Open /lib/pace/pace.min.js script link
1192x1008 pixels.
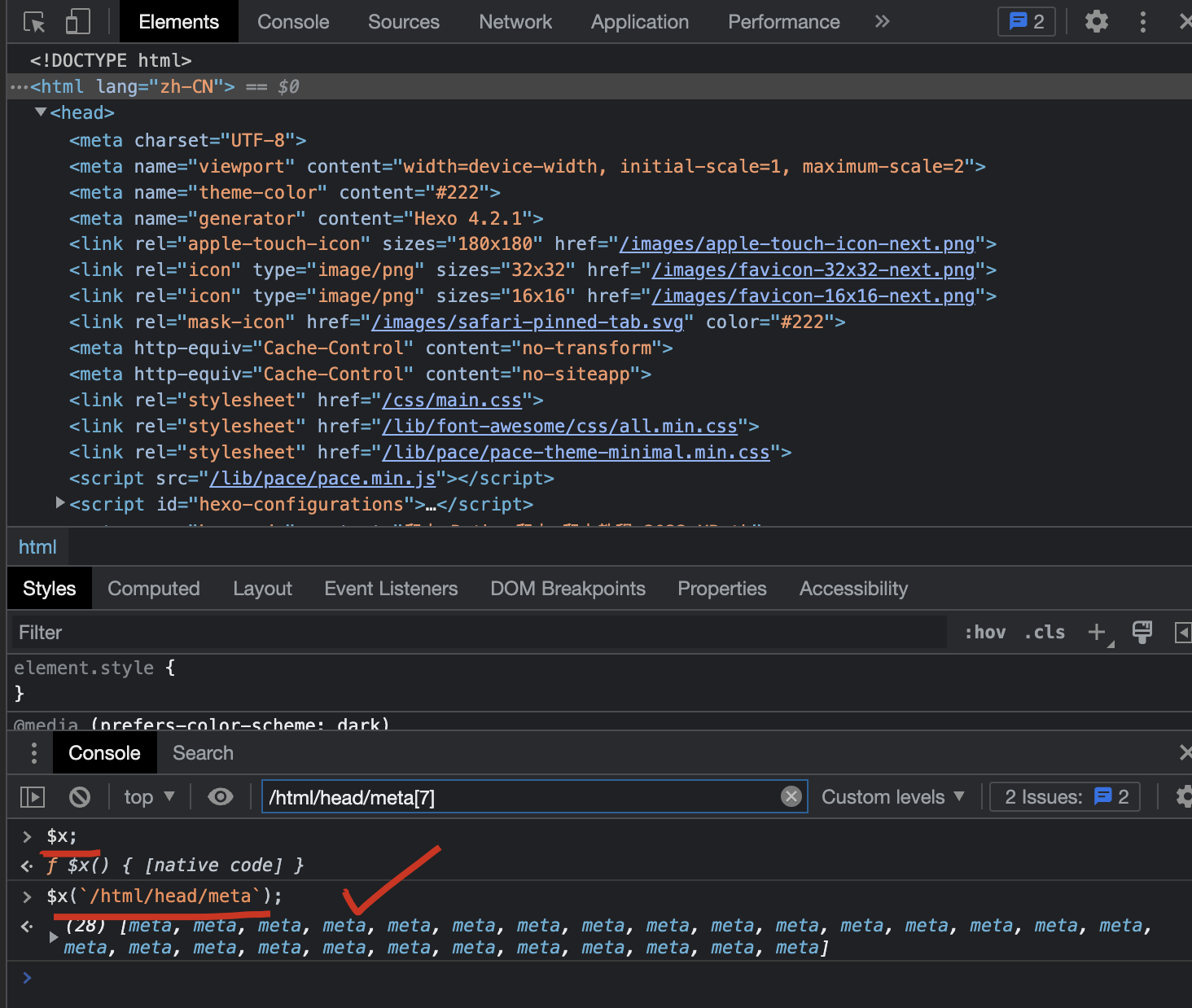click(x=322, y=479)
